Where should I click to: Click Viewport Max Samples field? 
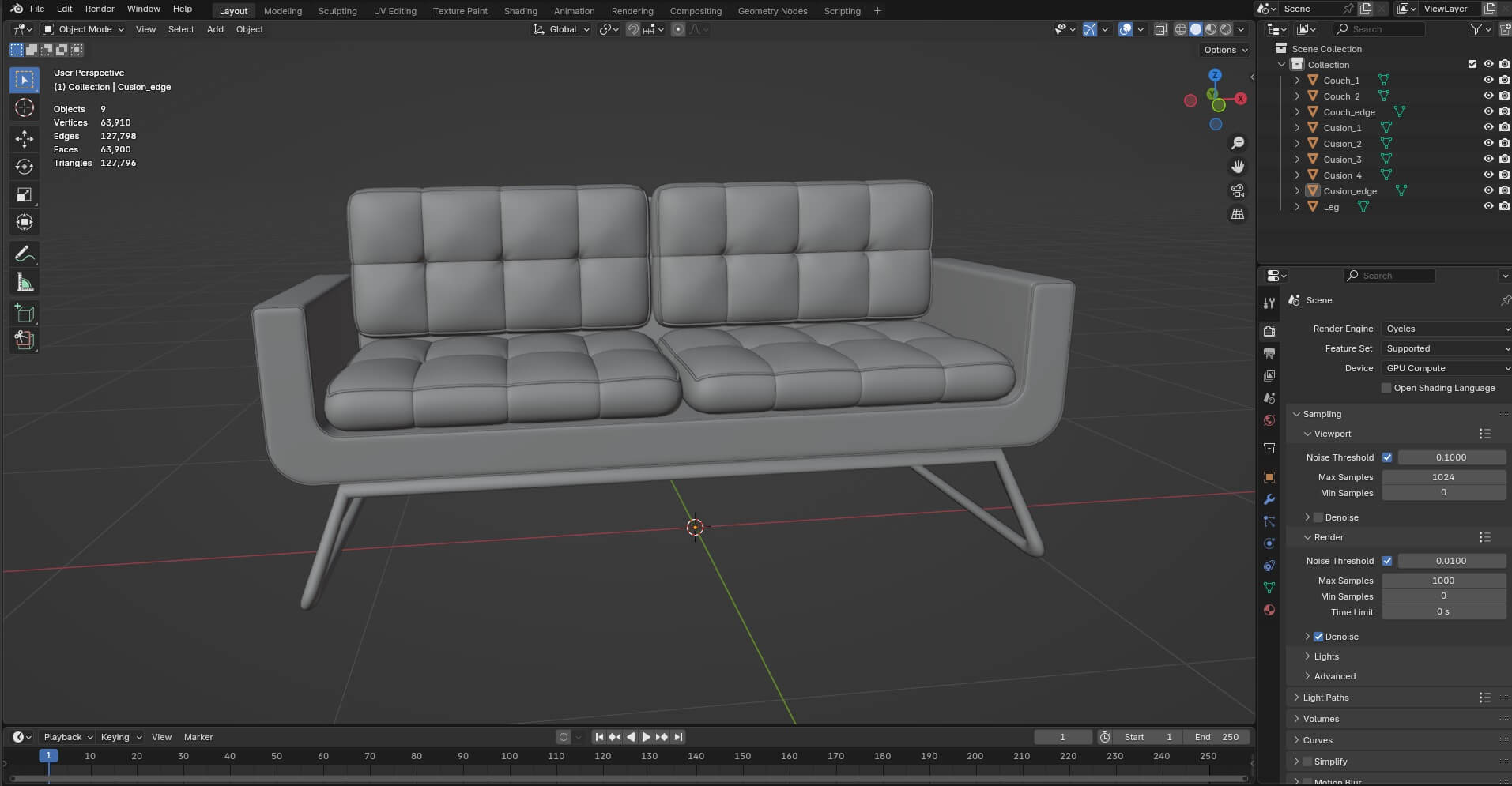(1443, 477)
